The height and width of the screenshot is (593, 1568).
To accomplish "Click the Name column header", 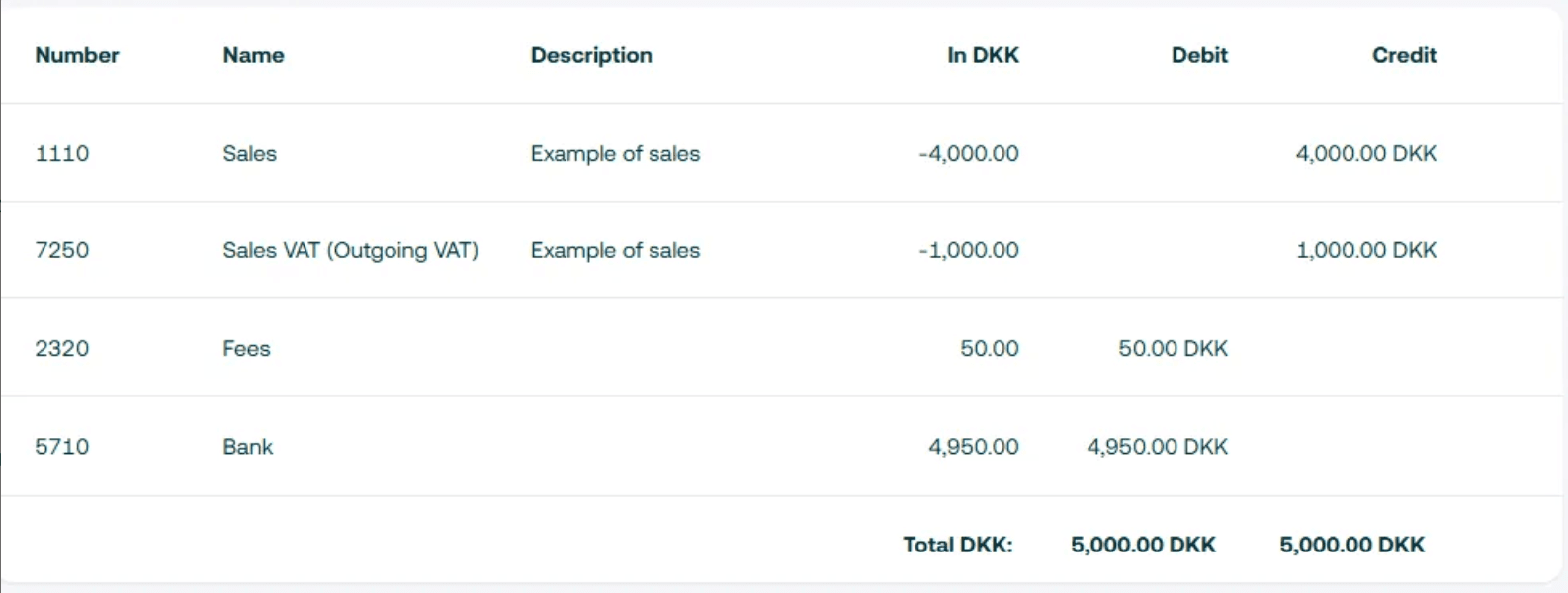I will coord(253,55).
